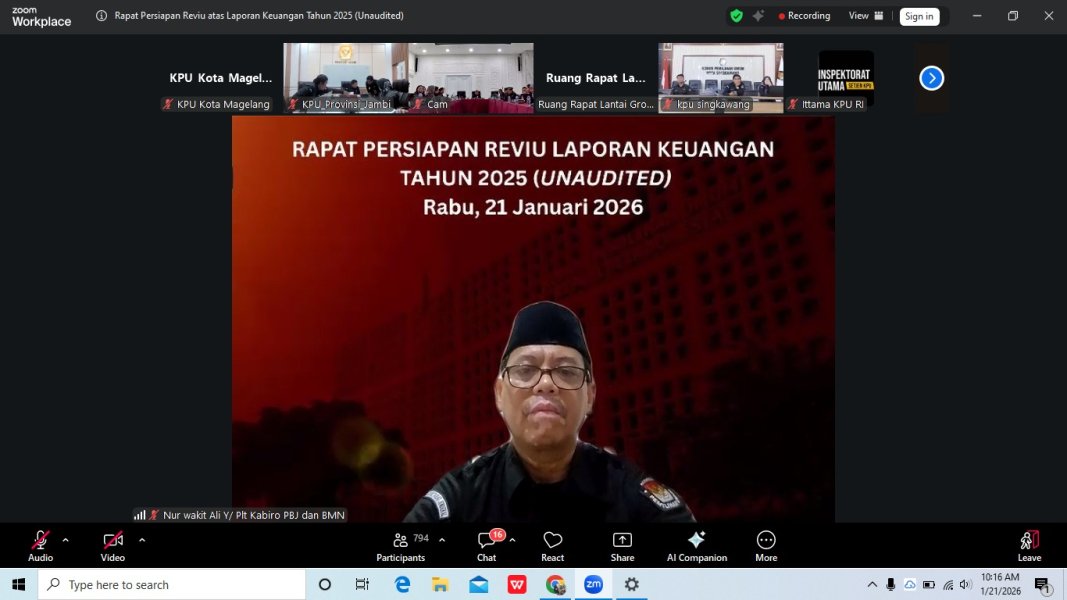Click the green encryption shield icon
The image size is (1067, 600).
point(736,16)
